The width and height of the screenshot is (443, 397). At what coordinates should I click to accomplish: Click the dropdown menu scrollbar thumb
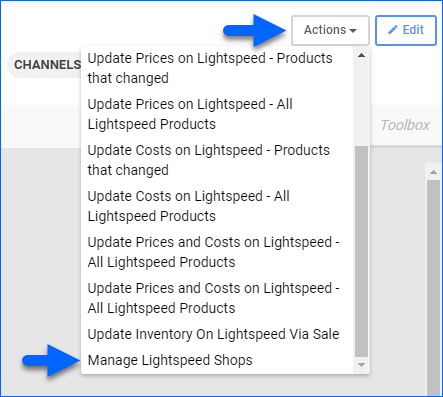click(x=361, y=252)
